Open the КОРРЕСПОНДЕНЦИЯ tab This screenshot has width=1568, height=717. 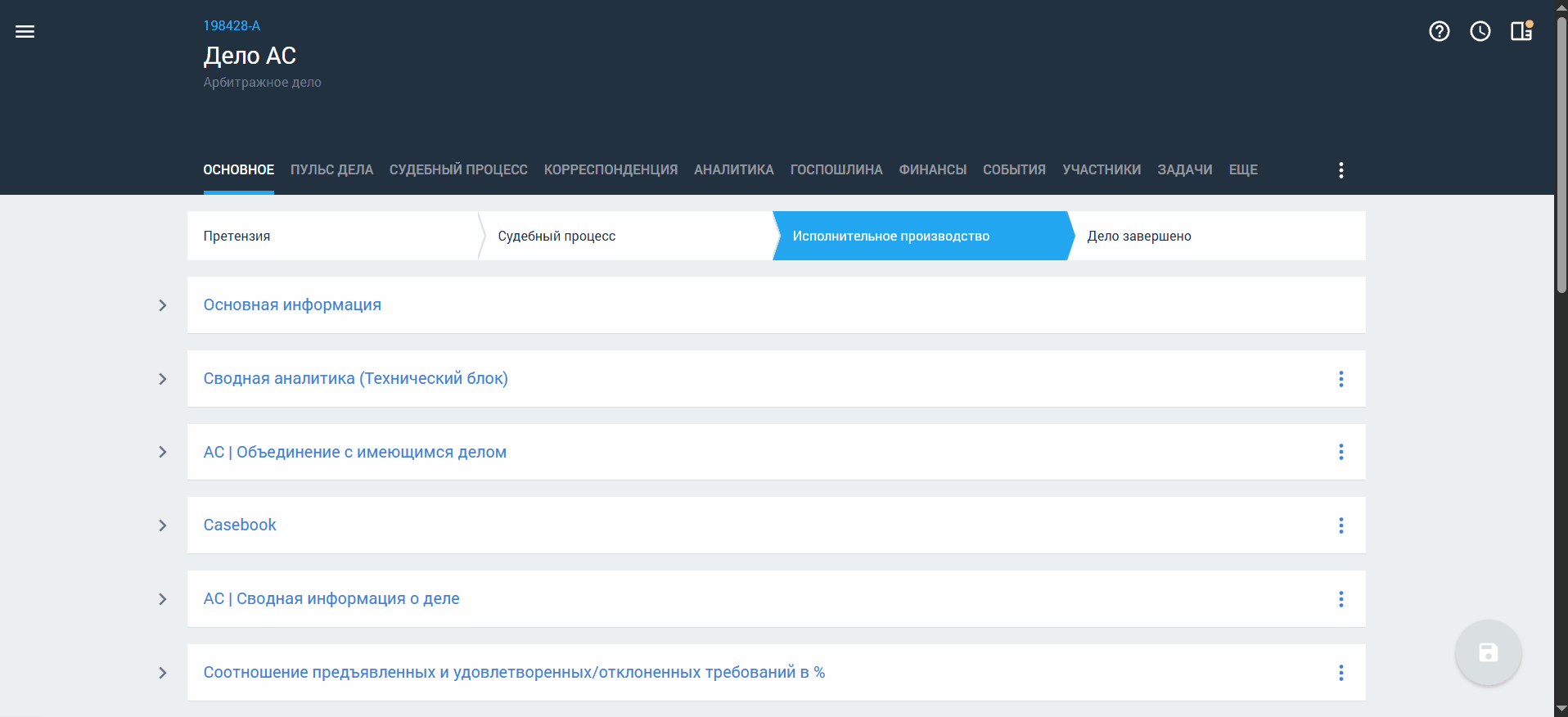coord(611,169)
